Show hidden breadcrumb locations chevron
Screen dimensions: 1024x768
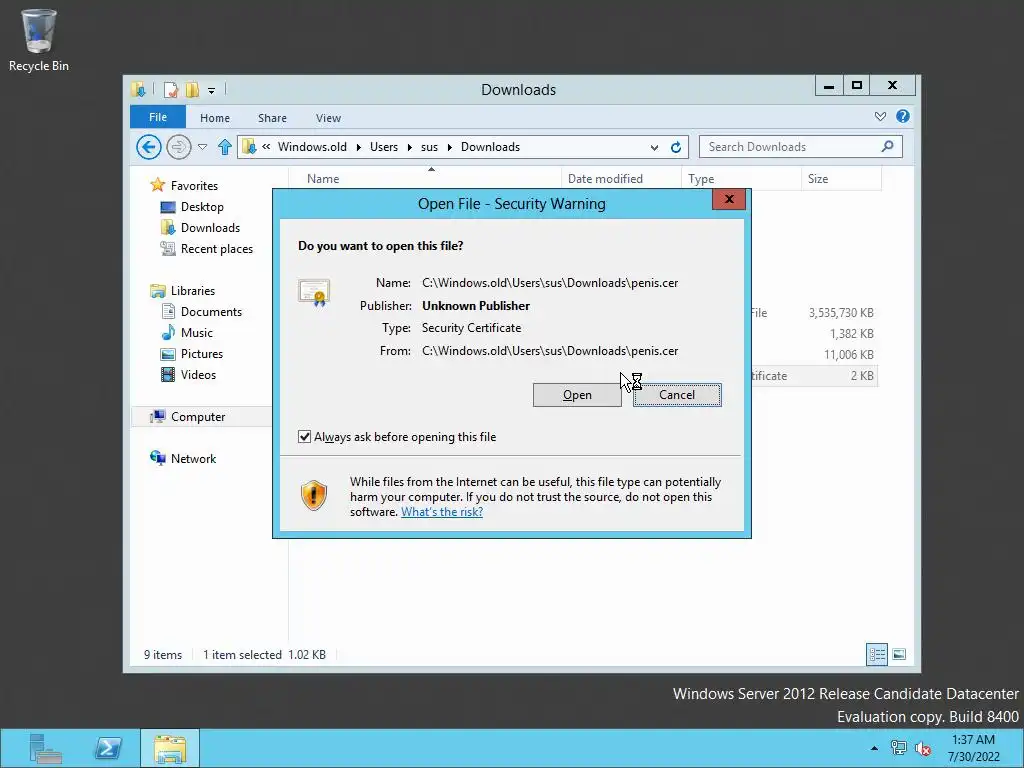tap(266, 147)
